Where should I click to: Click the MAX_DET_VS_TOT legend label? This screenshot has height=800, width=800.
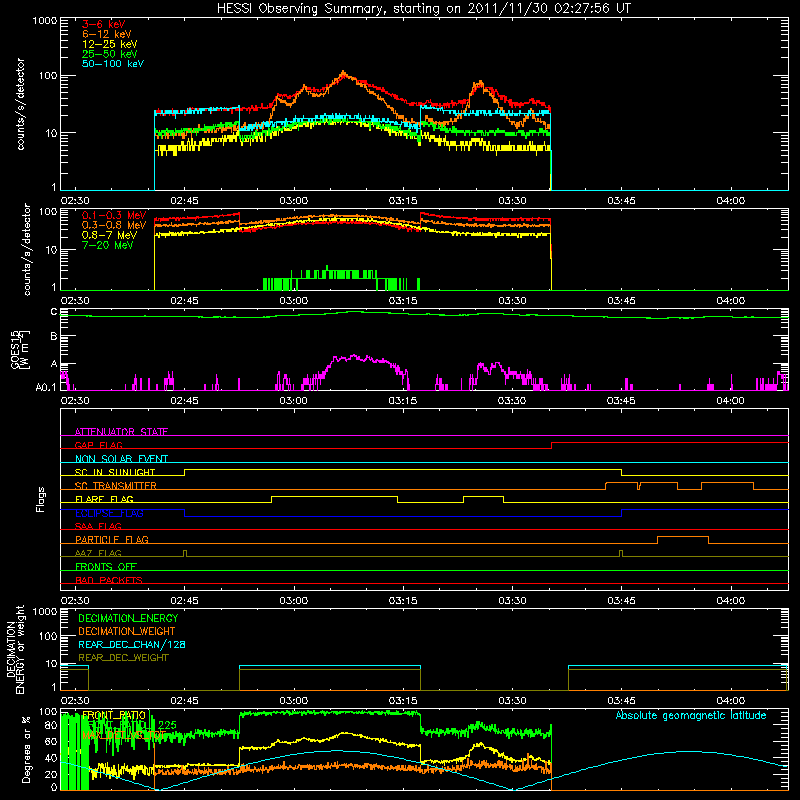(124, 735)
